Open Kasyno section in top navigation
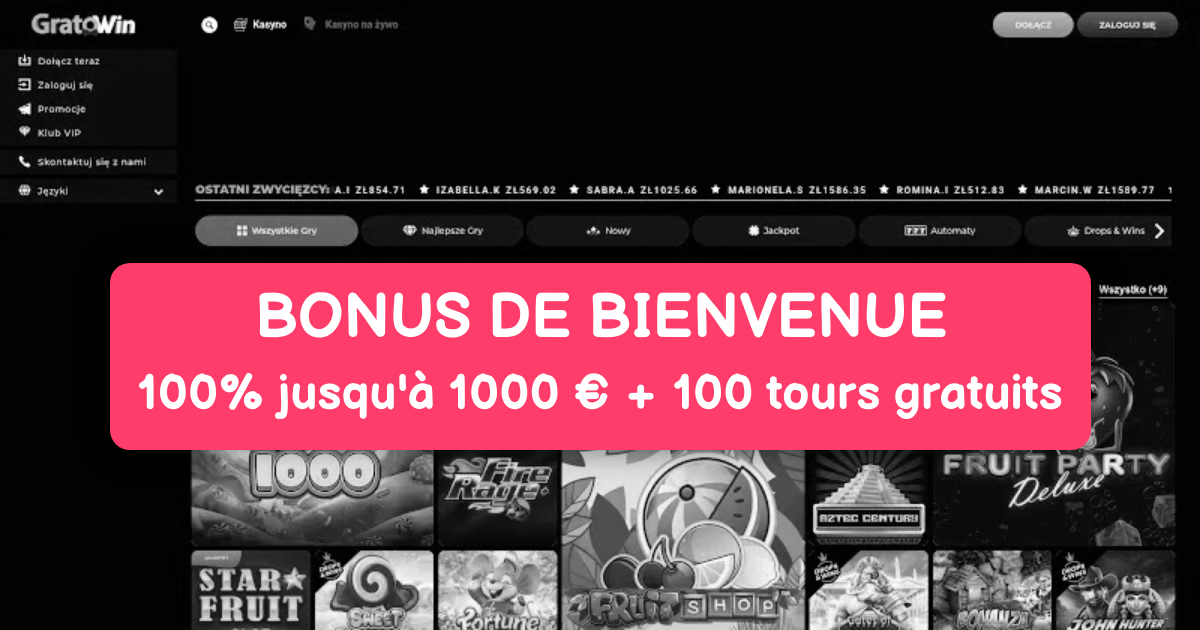Viewport: 1200px width, 630px height. click(x=260, y=24)
